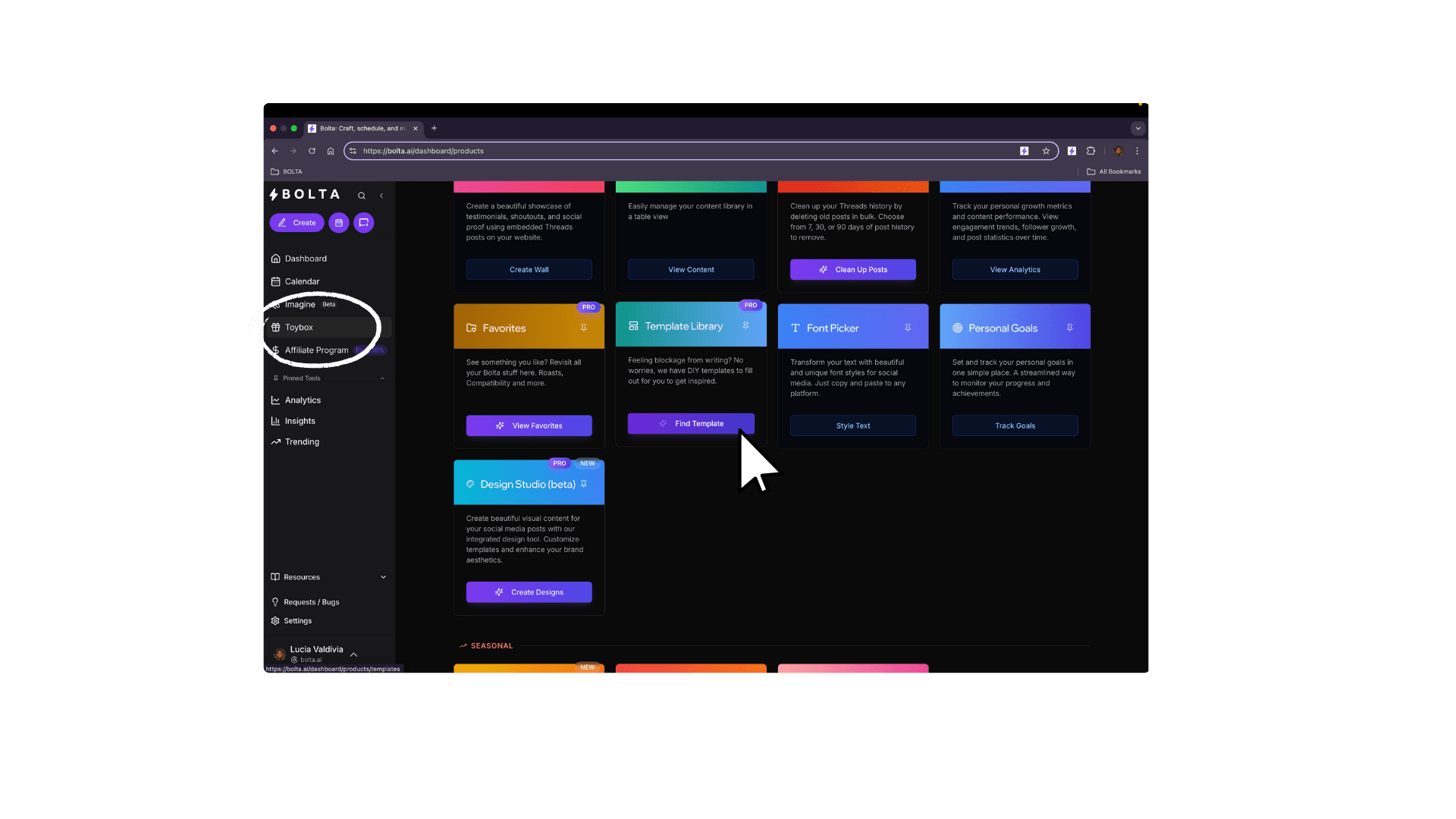Click the round purple calendar shortcut button

[339, 223]
